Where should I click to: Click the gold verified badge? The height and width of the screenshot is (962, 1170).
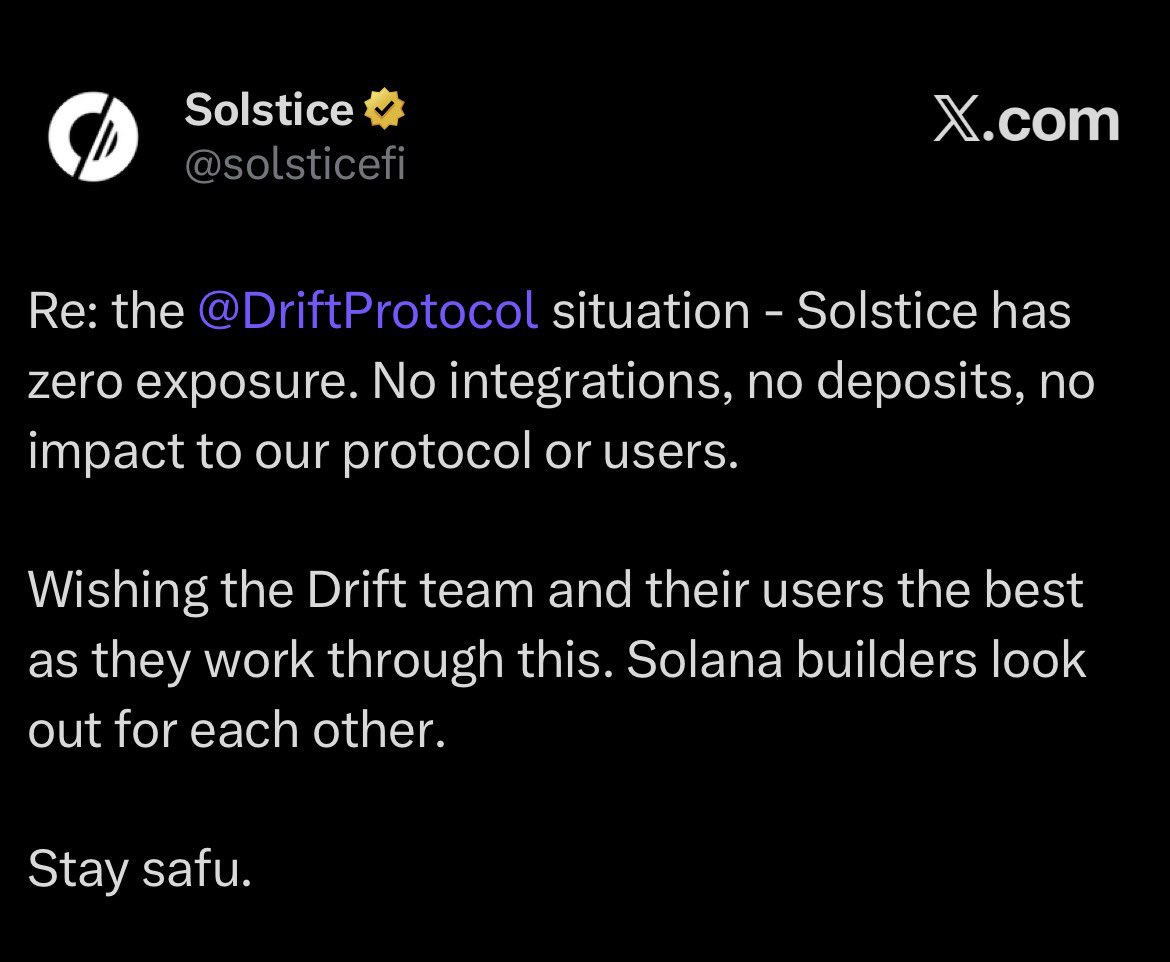[383, 109]
